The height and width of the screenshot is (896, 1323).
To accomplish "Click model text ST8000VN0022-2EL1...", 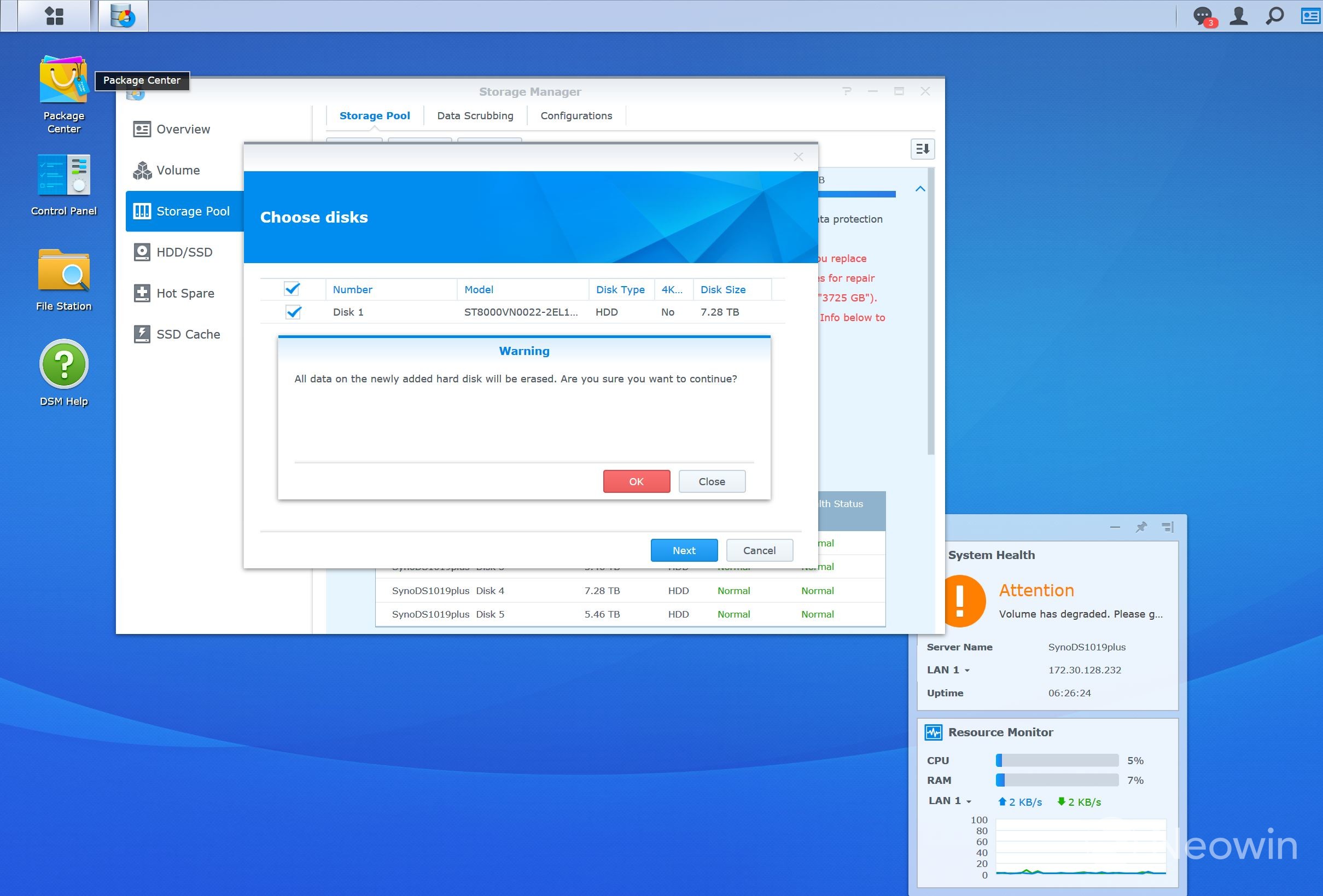I will (x=521, y=312).
